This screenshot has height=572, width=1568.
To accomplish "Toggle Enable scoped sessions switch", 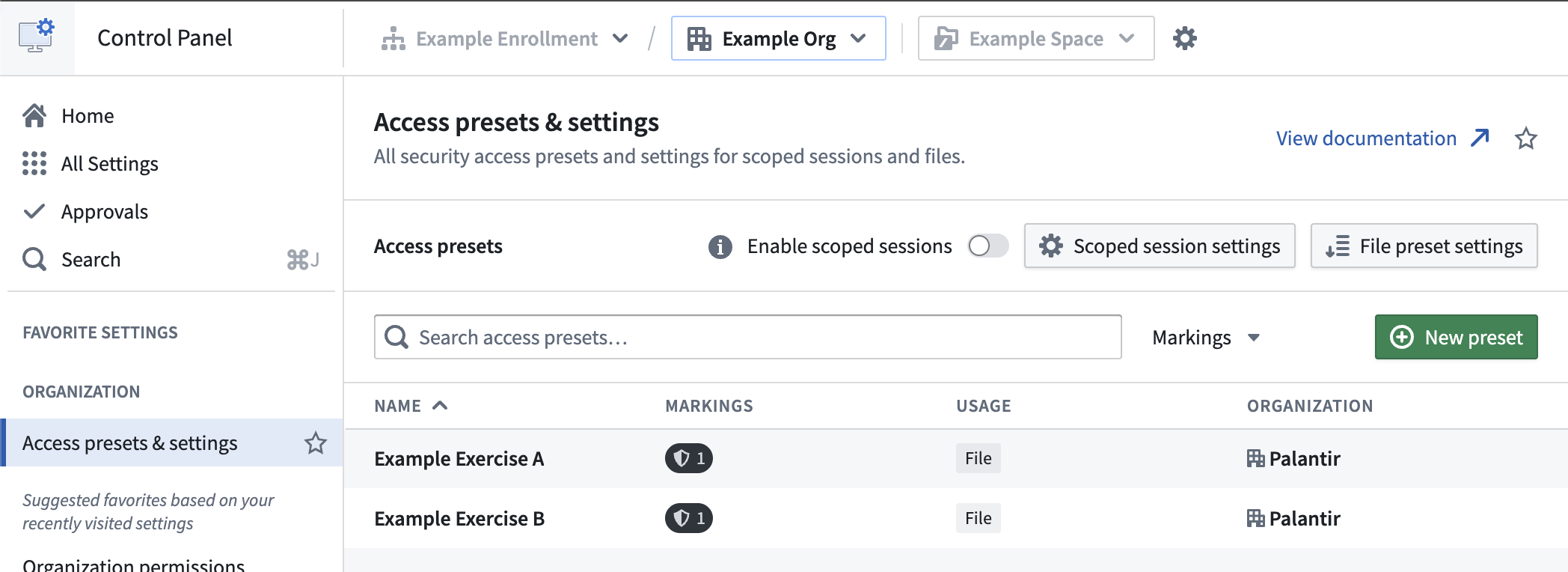I will pos(987,246).
